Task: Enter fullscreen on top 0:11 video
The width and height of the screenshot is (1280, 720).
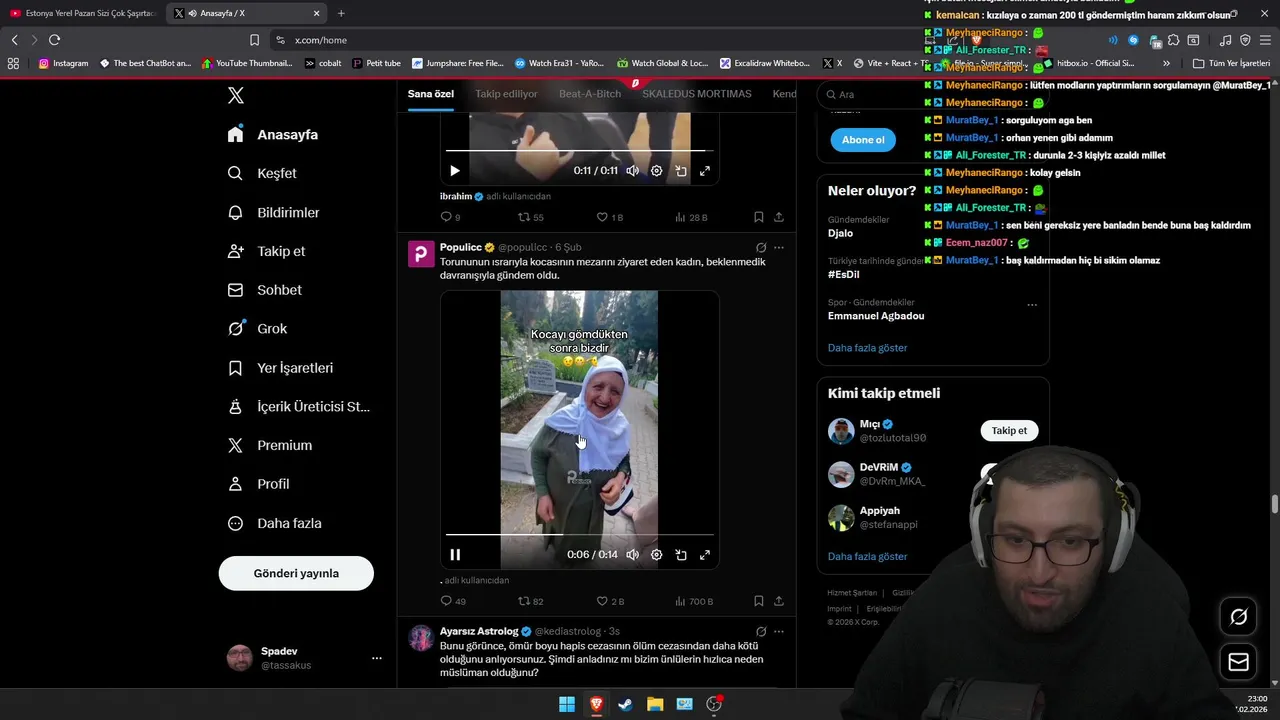Action: (x=705, y=171)
